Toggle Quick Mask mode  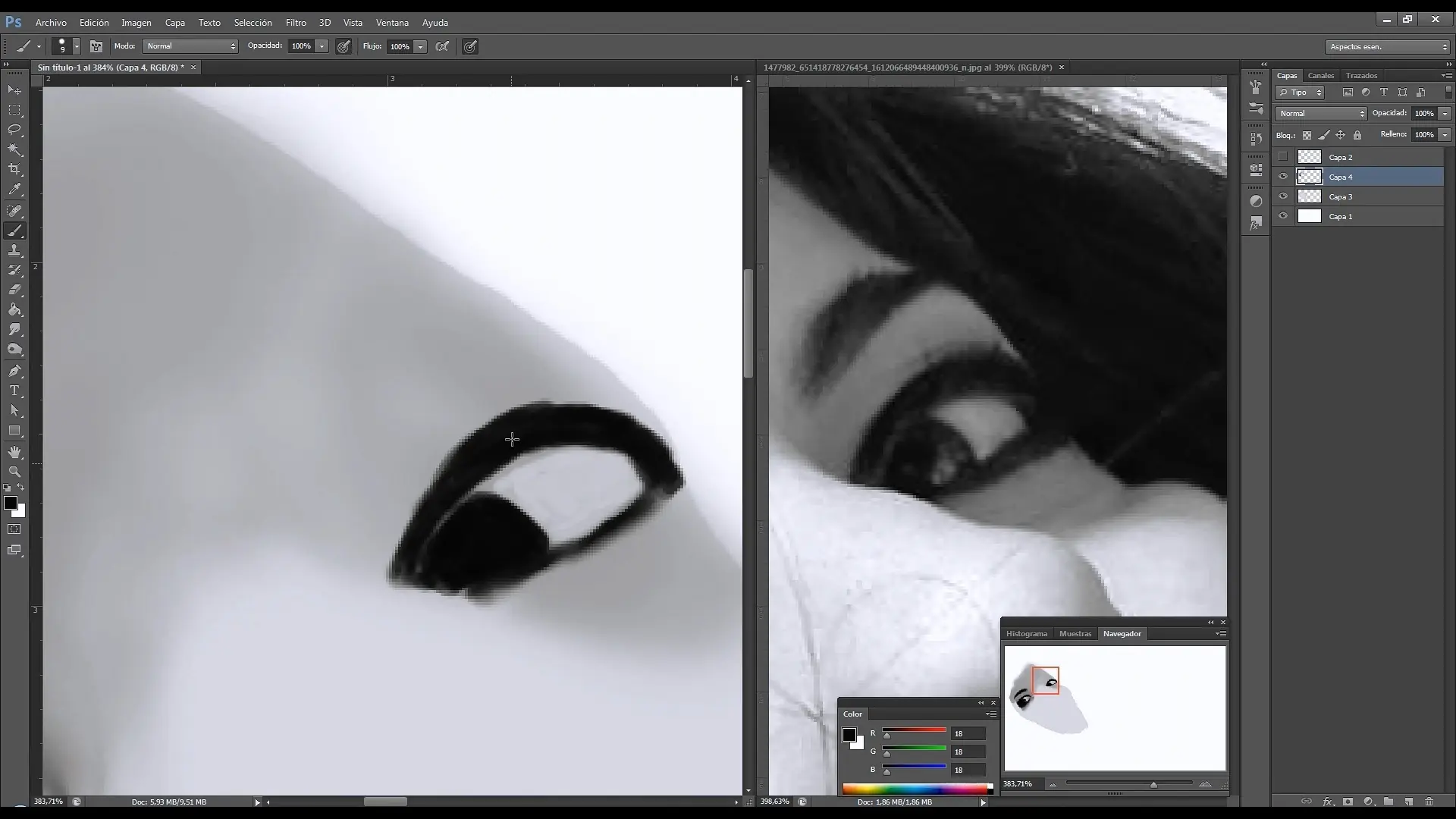(x=14, y=529)
